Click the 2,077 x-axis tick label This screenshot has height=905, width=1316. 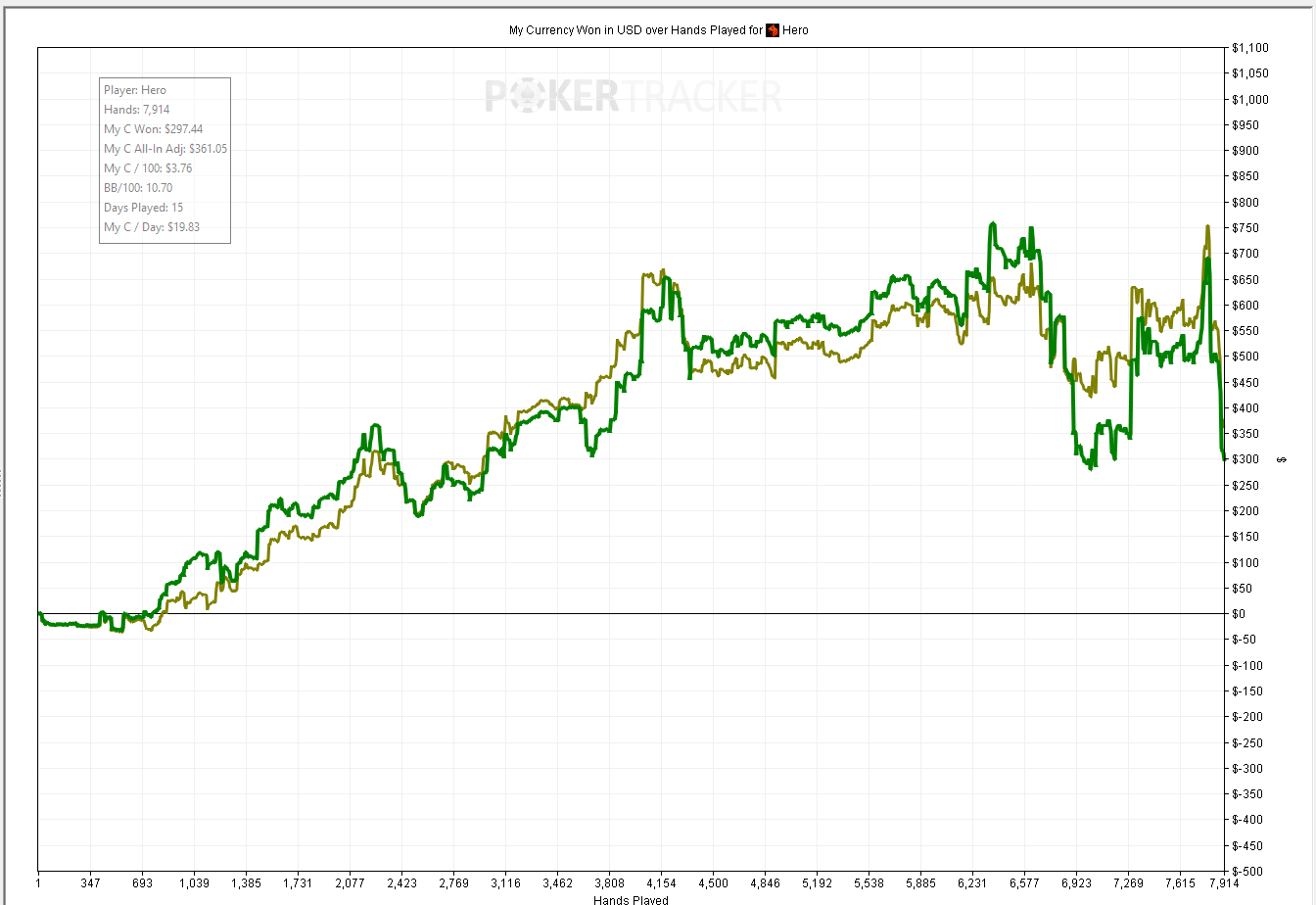350,882
